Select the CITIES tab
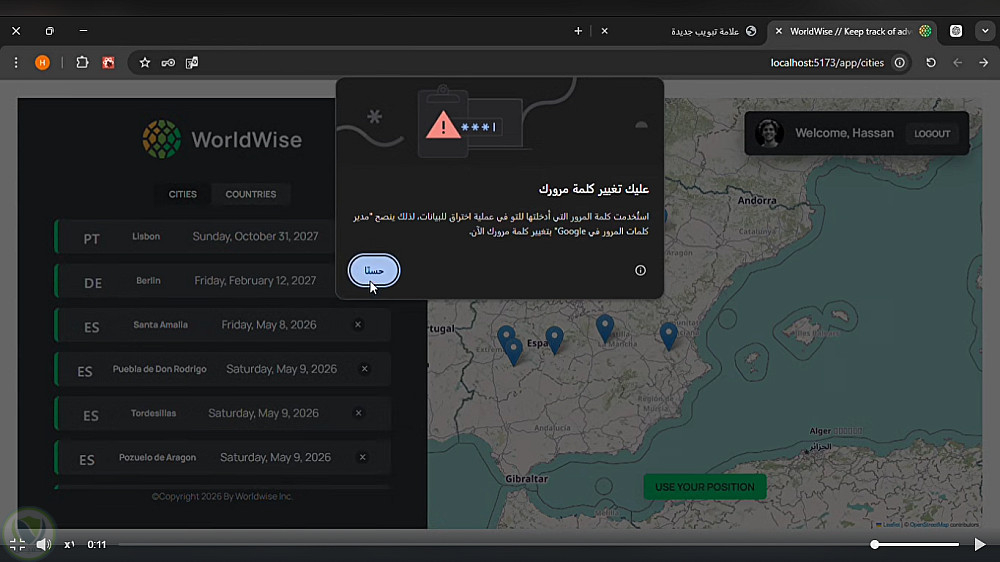 coord(182,194)
